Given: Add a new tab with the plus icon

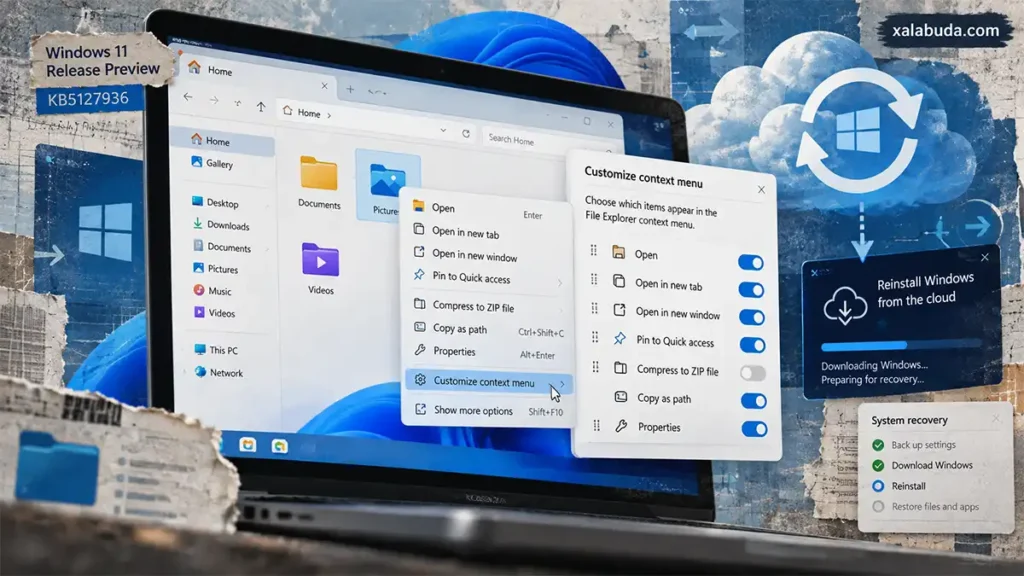Looking at the screenshot, I should [350, 89].
